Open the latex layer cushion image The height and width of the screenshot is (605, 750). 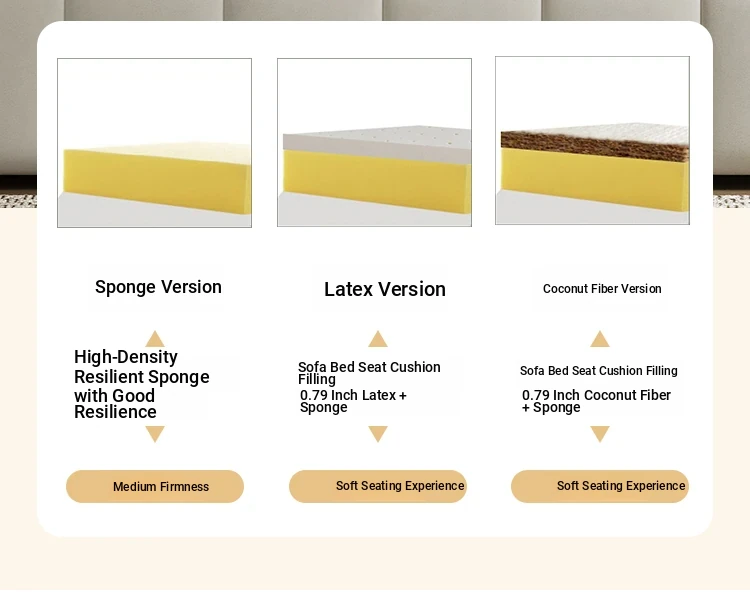click(x=374, y=143)
